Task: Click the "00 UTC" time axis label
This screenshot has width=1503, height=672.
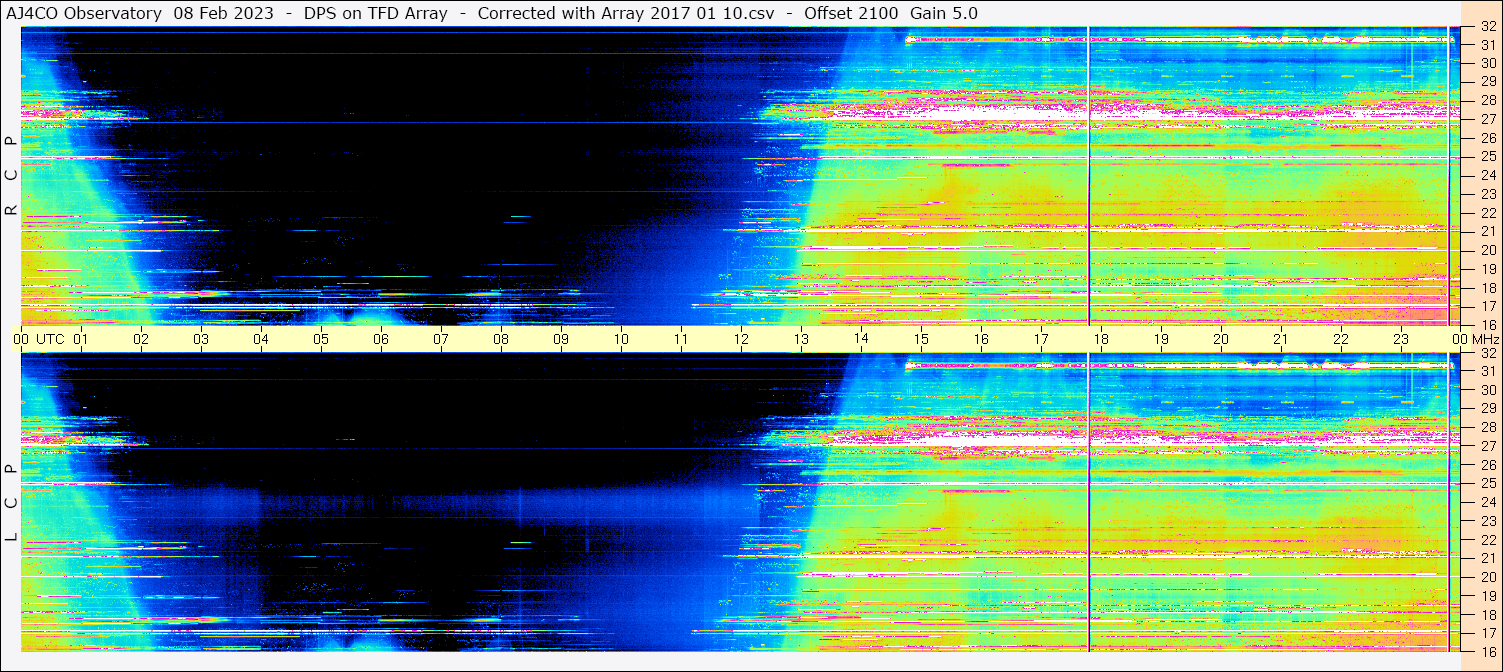Action: click(39, 339)
